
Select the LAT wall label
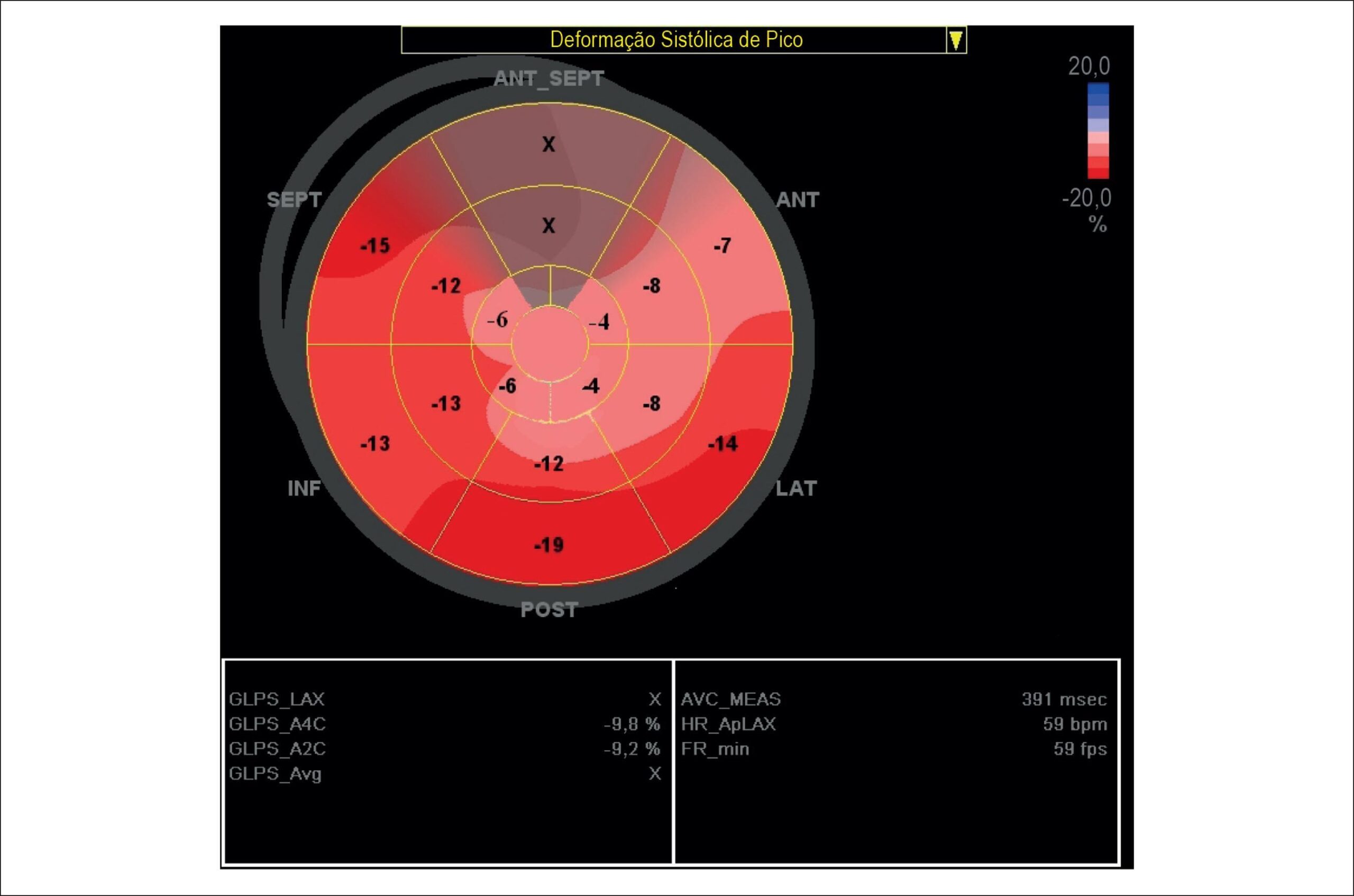point(797,489)
